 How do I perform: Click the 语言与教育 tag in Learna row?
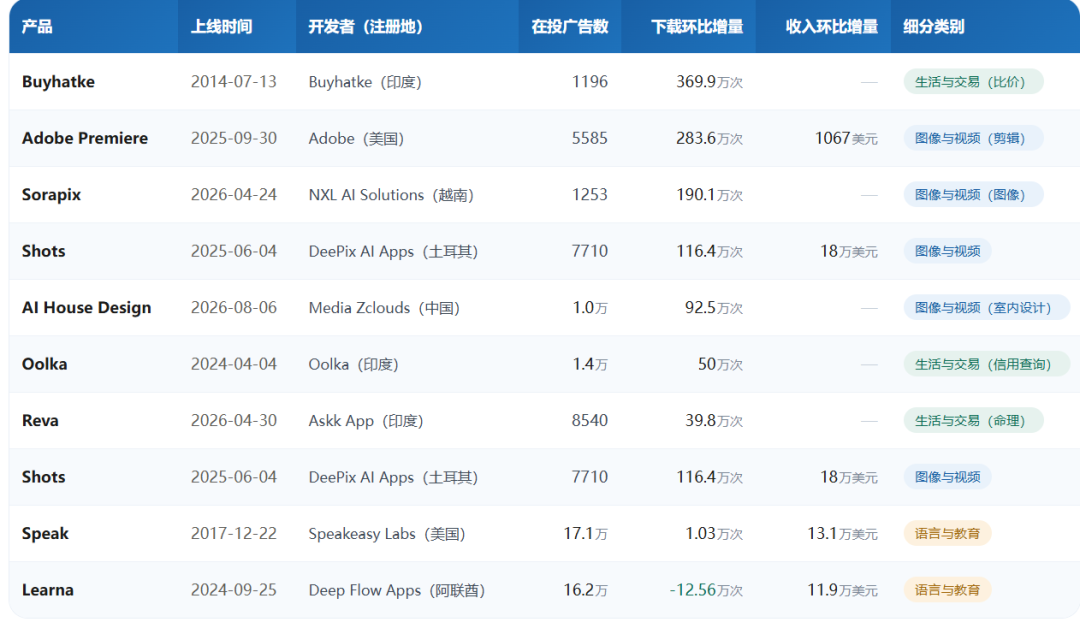click(x=947, y=590)
